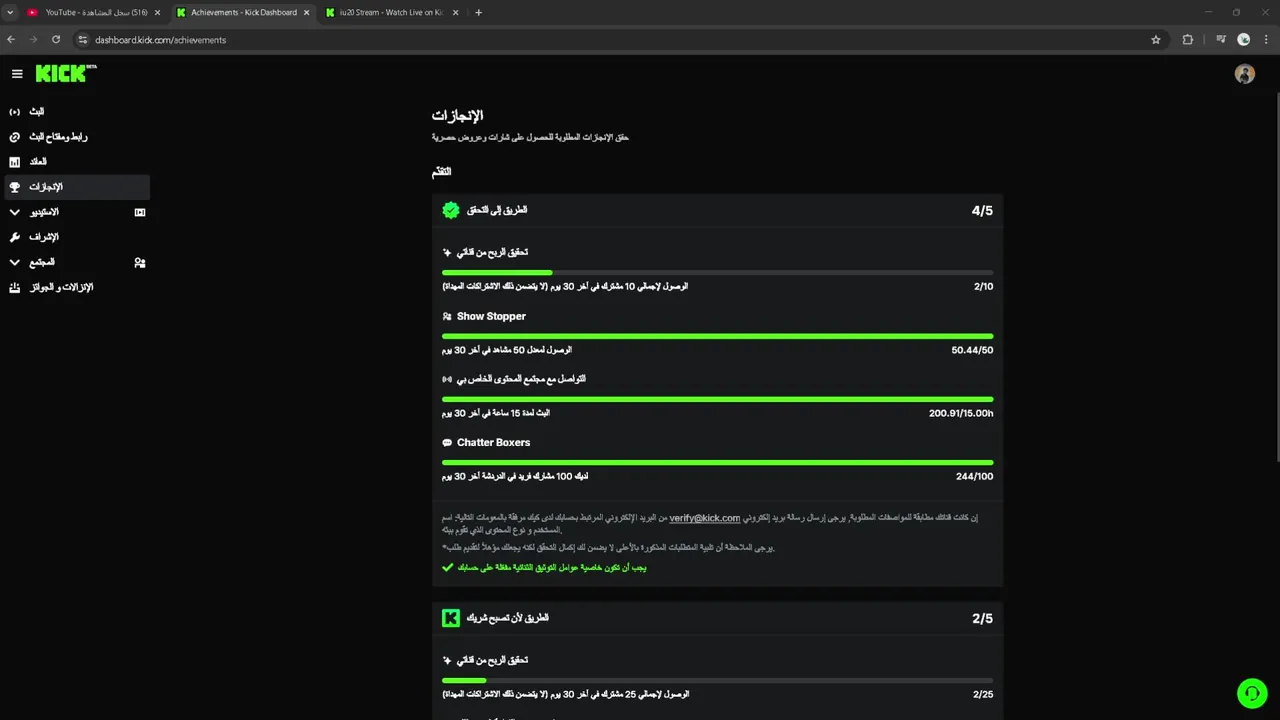The height and width of the screenshot is (720, 1280).
Task: Open a new browser tab
Action: pyautogui.click(x=478, y=13)
